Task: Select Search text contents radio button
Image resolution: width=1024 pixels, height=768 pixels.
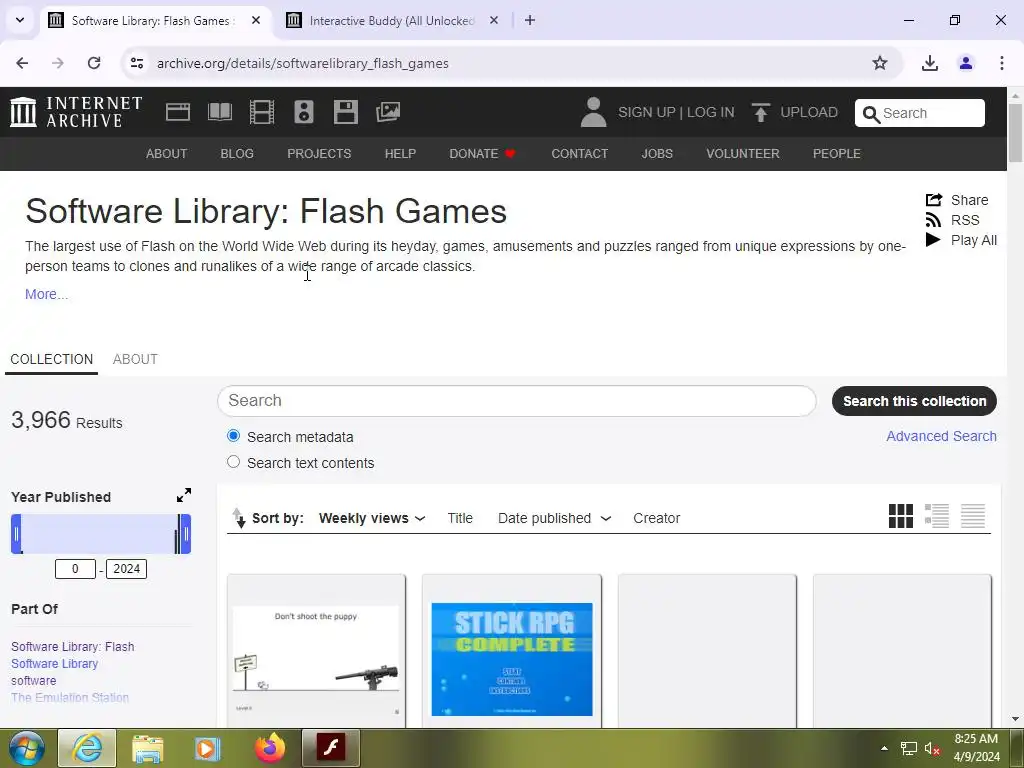Action: (x=233, y=462)
